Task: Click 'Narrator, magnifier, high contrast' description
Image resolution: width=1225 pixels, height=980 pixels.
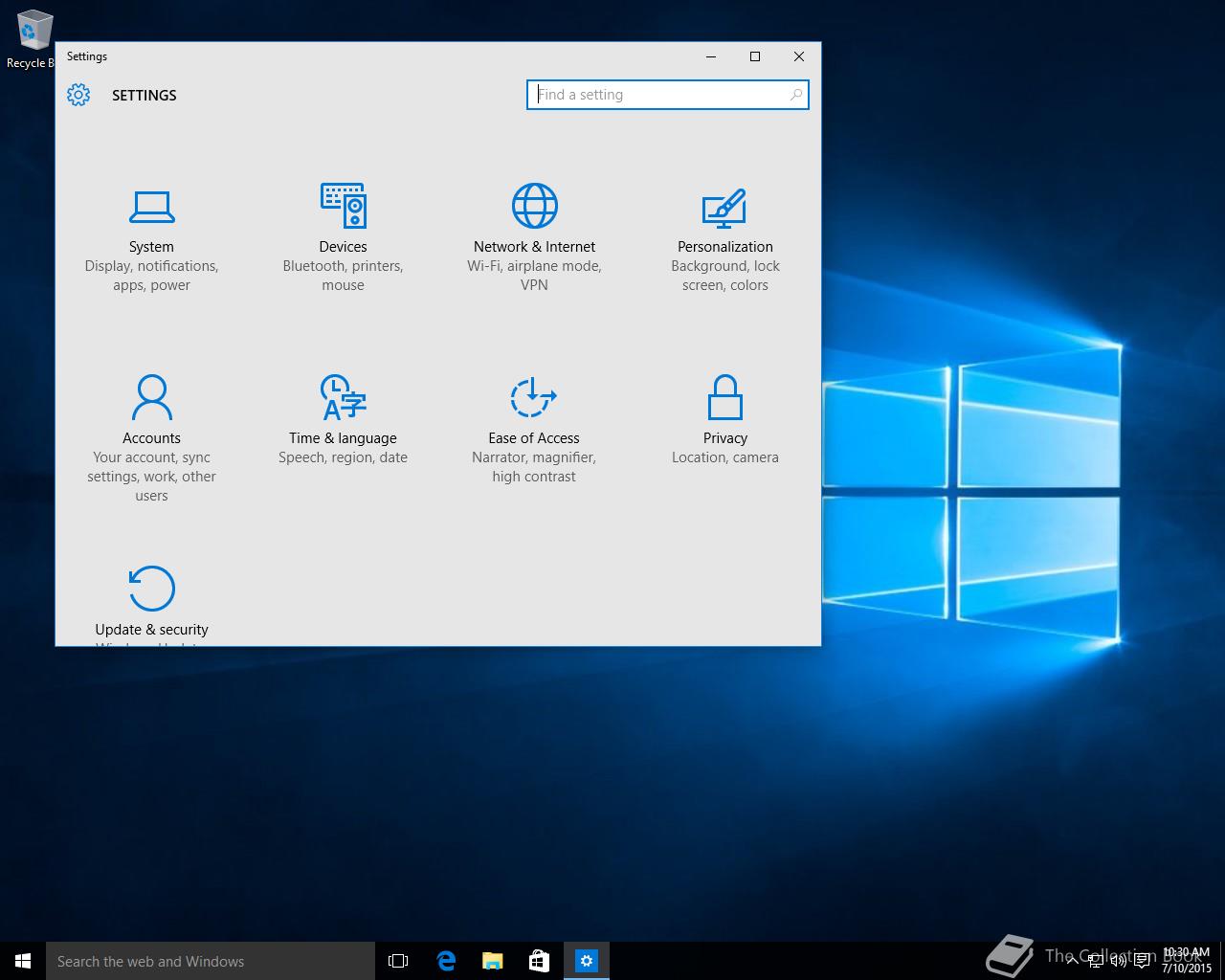Action: point(534,467)
